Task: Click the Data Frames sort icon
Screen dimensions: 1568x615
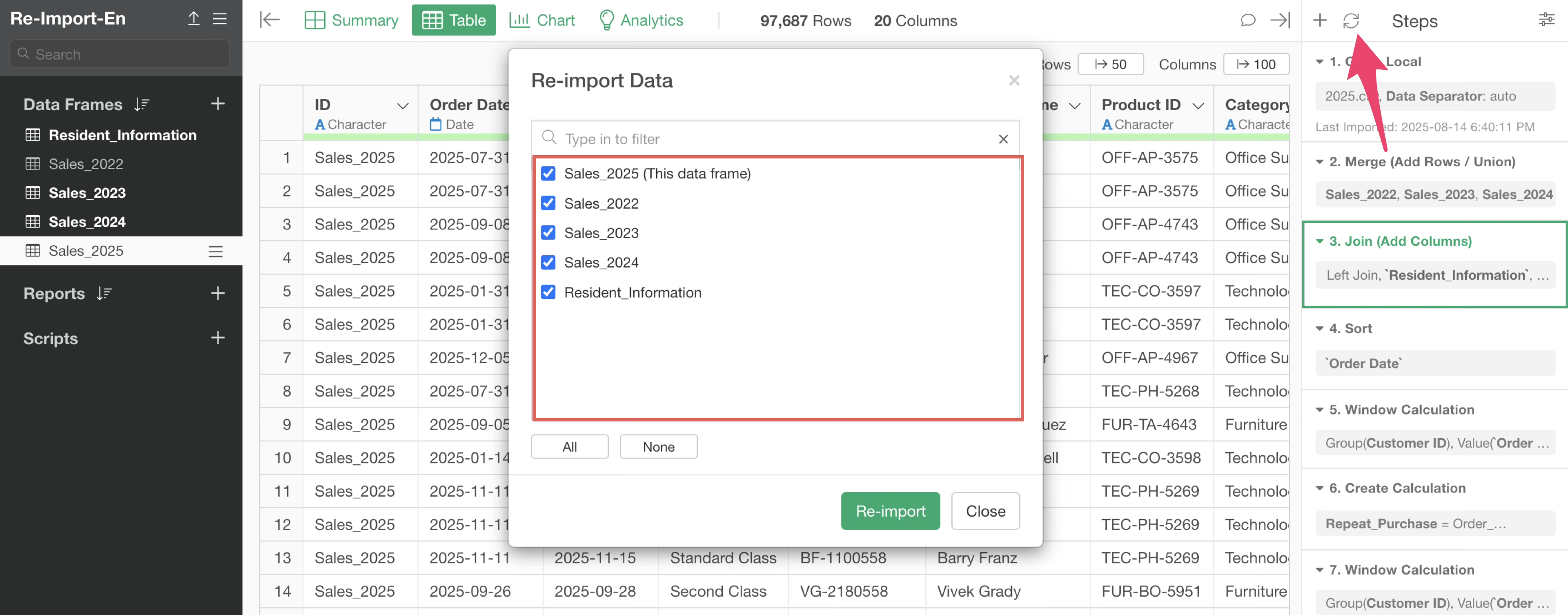Action: click(x=142, y=104)
